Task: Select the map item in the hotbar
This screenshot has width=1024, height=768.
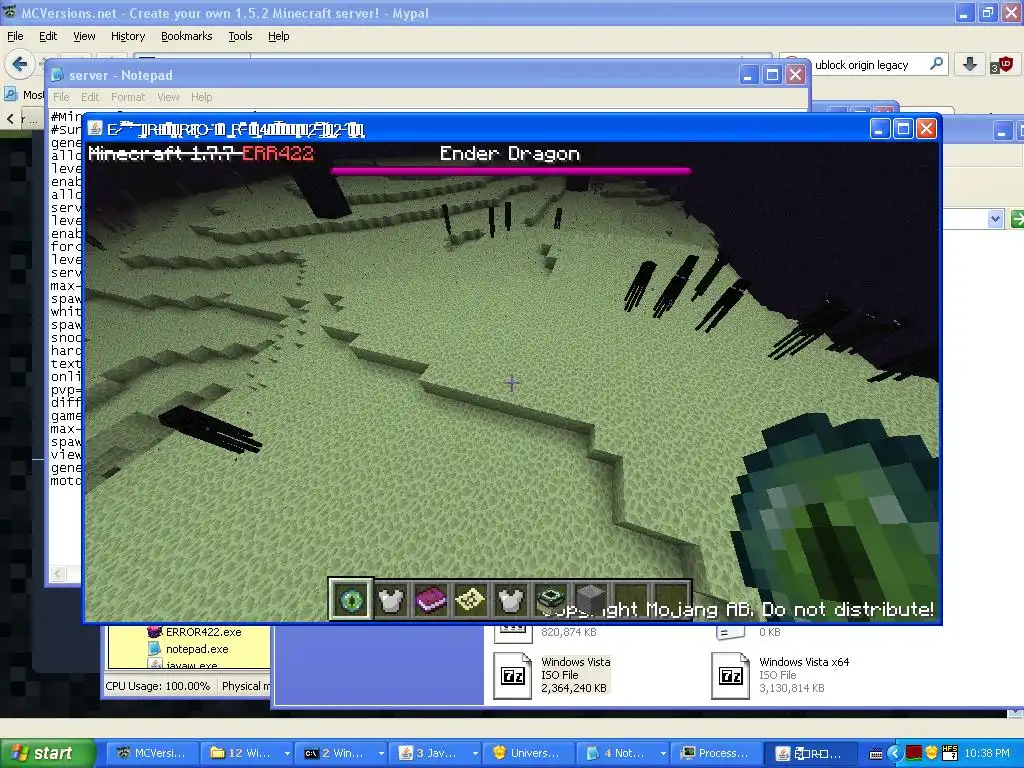Action: point(470,600)
